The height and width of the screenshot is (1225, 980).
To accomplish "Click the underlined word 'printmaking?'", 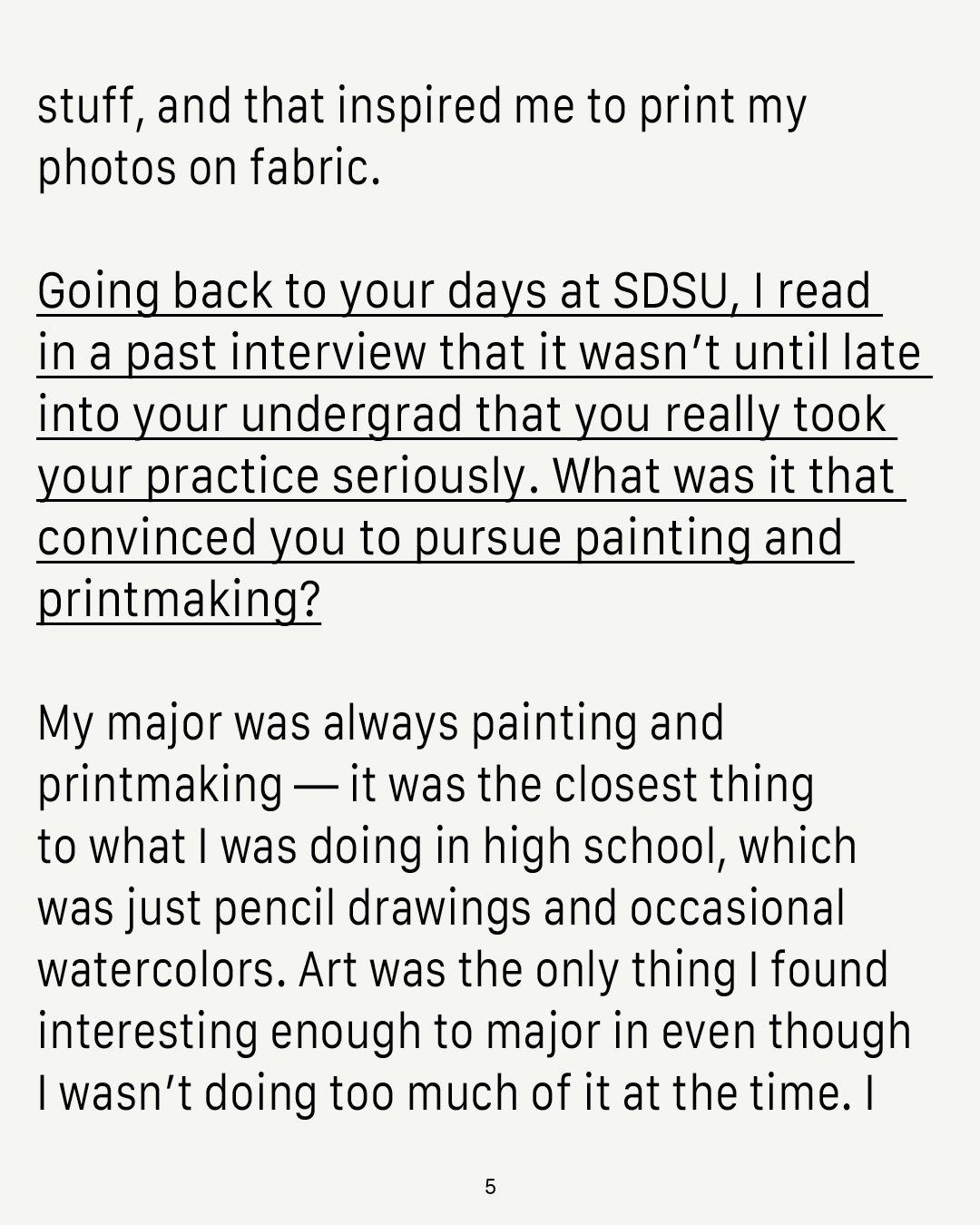I will point(179,600).
